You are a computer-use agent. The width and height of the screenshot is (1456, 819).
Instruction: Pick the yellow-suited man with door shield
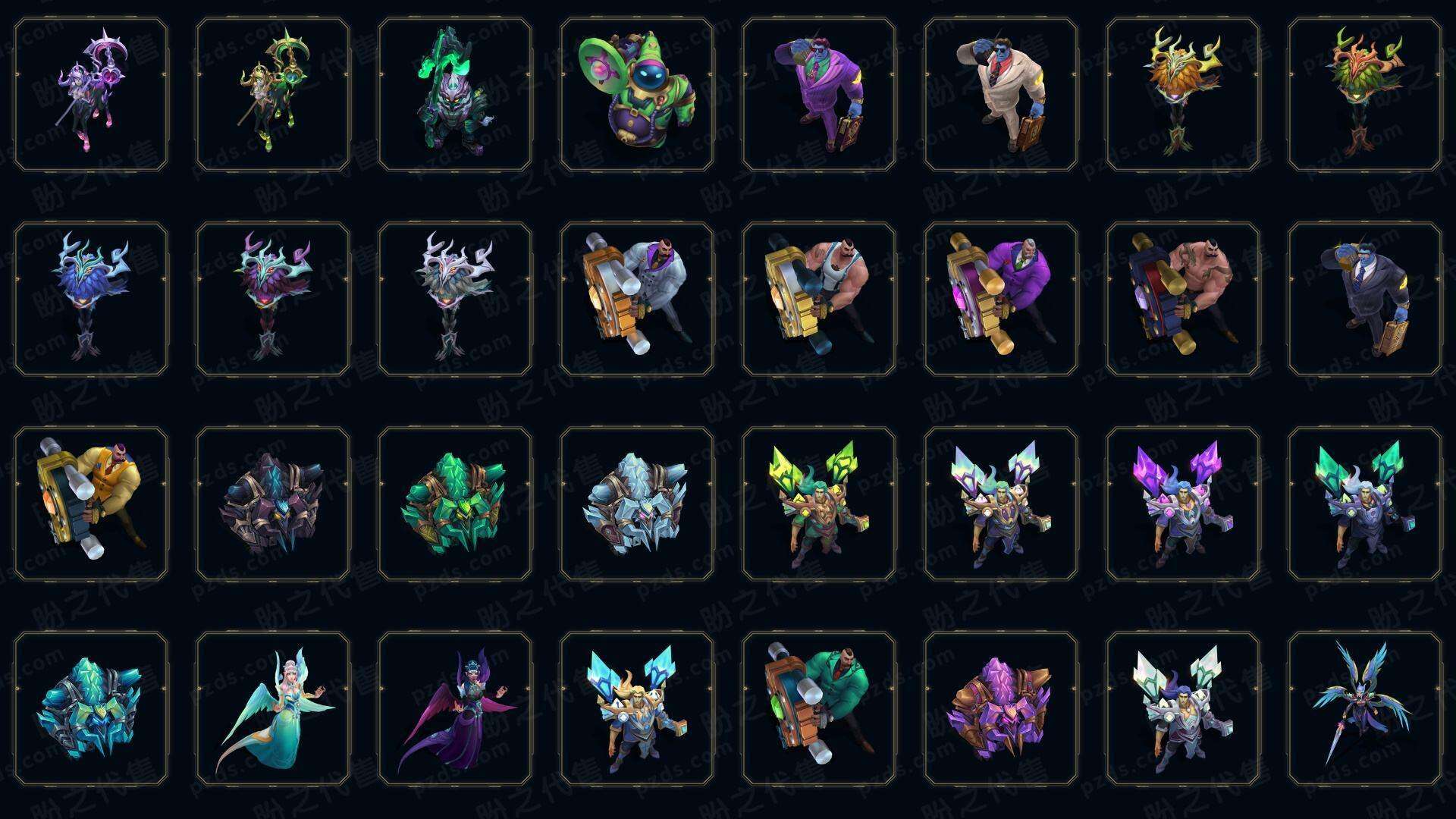[91, 504]
